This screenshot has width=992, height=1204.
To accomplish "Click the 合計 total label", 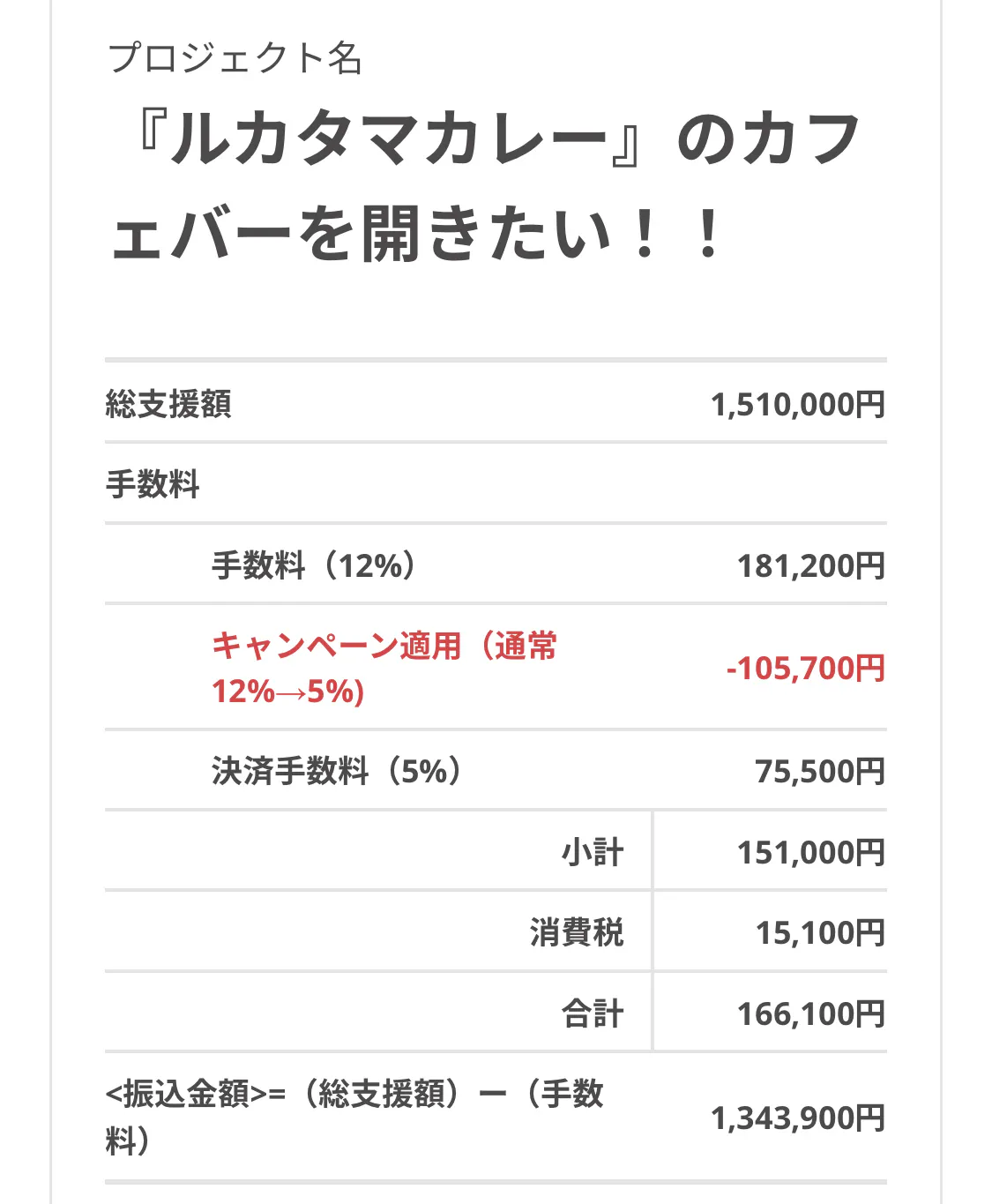I will (593, 1013).
